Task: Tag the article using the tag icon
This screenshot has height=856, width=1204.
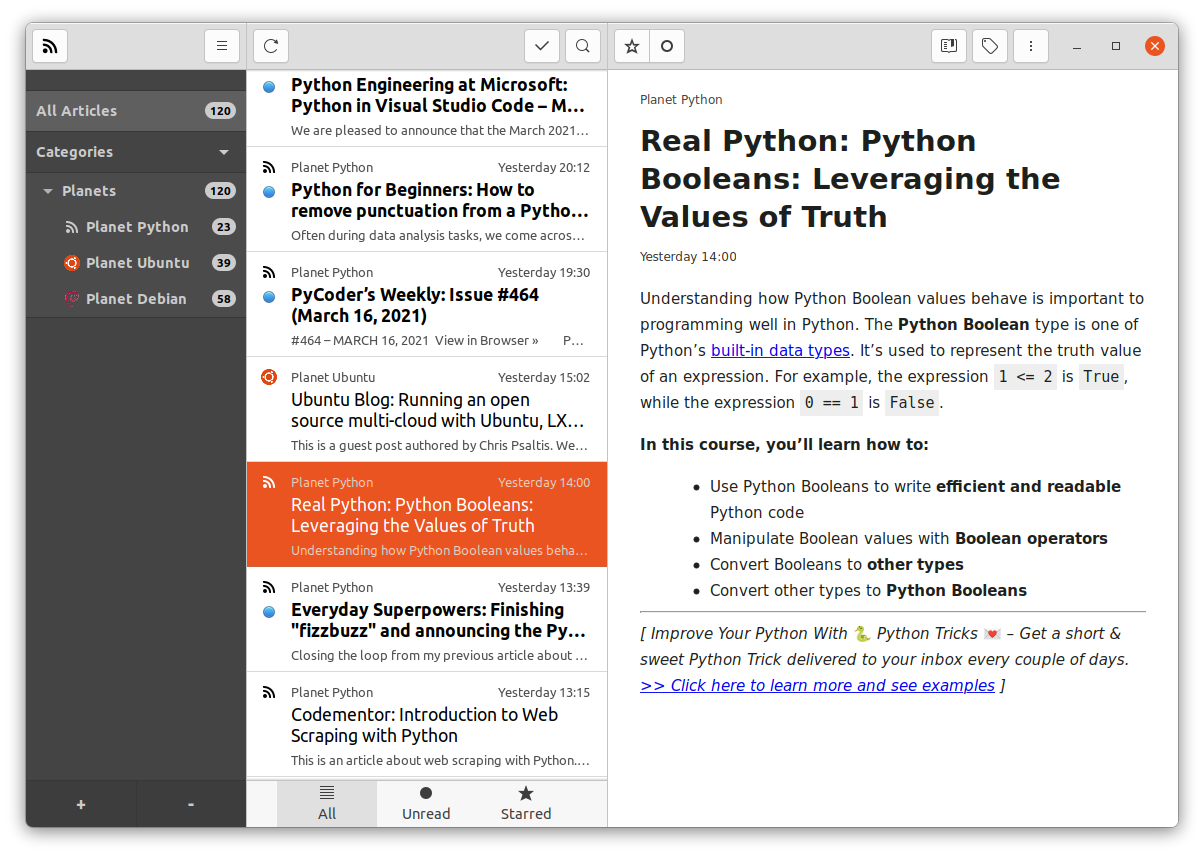Action: click(x=990, y=46)
